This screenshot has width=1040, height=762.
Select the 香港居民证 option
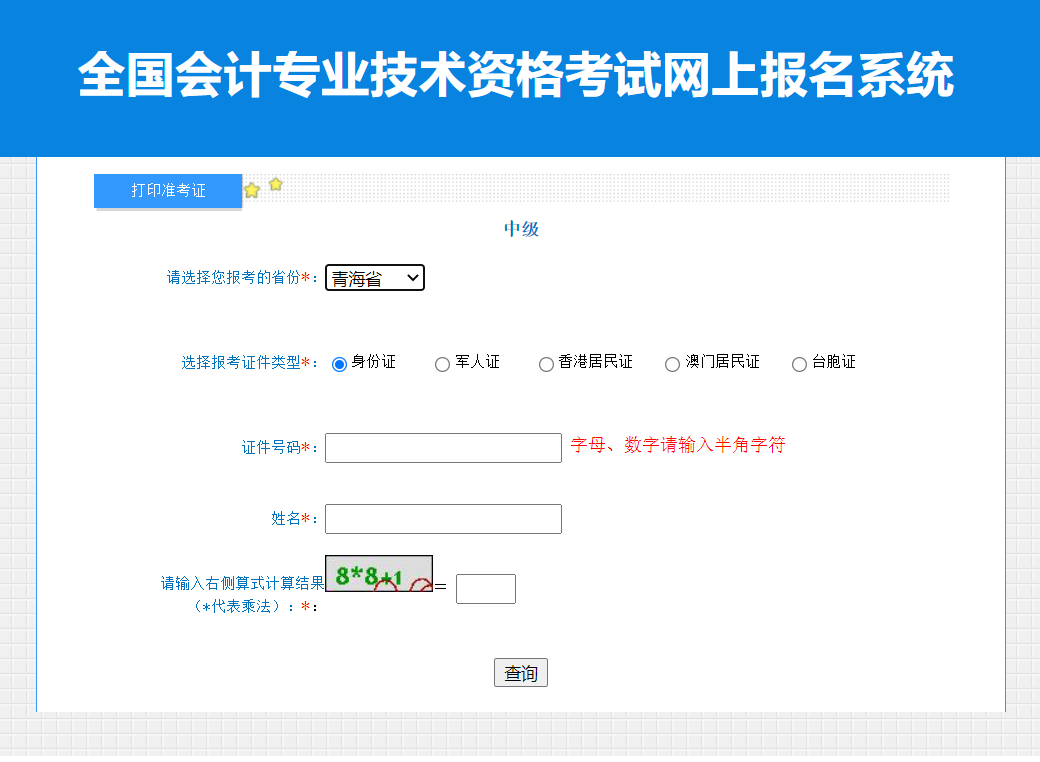pyautogui.click(x=546, y=364)
